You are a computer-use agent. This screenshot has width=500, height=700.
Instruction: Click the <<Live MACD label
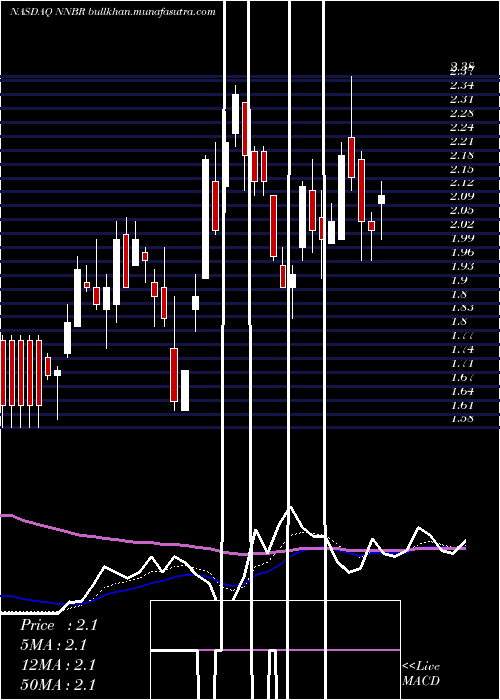coord(421,673)
